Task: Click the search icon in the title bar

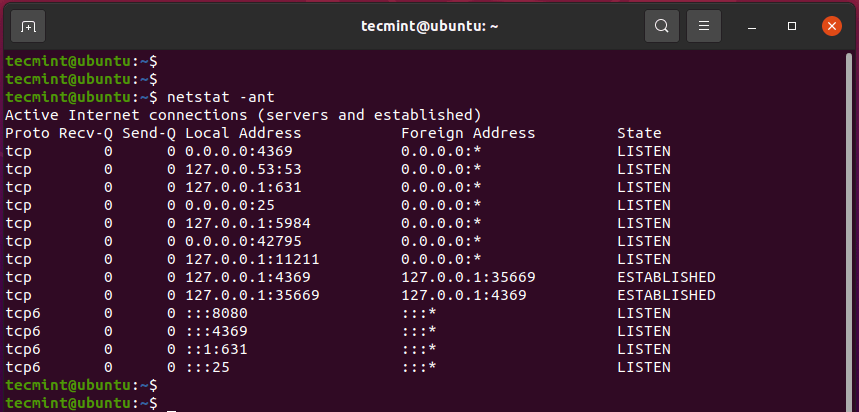Action: (662, 25)
